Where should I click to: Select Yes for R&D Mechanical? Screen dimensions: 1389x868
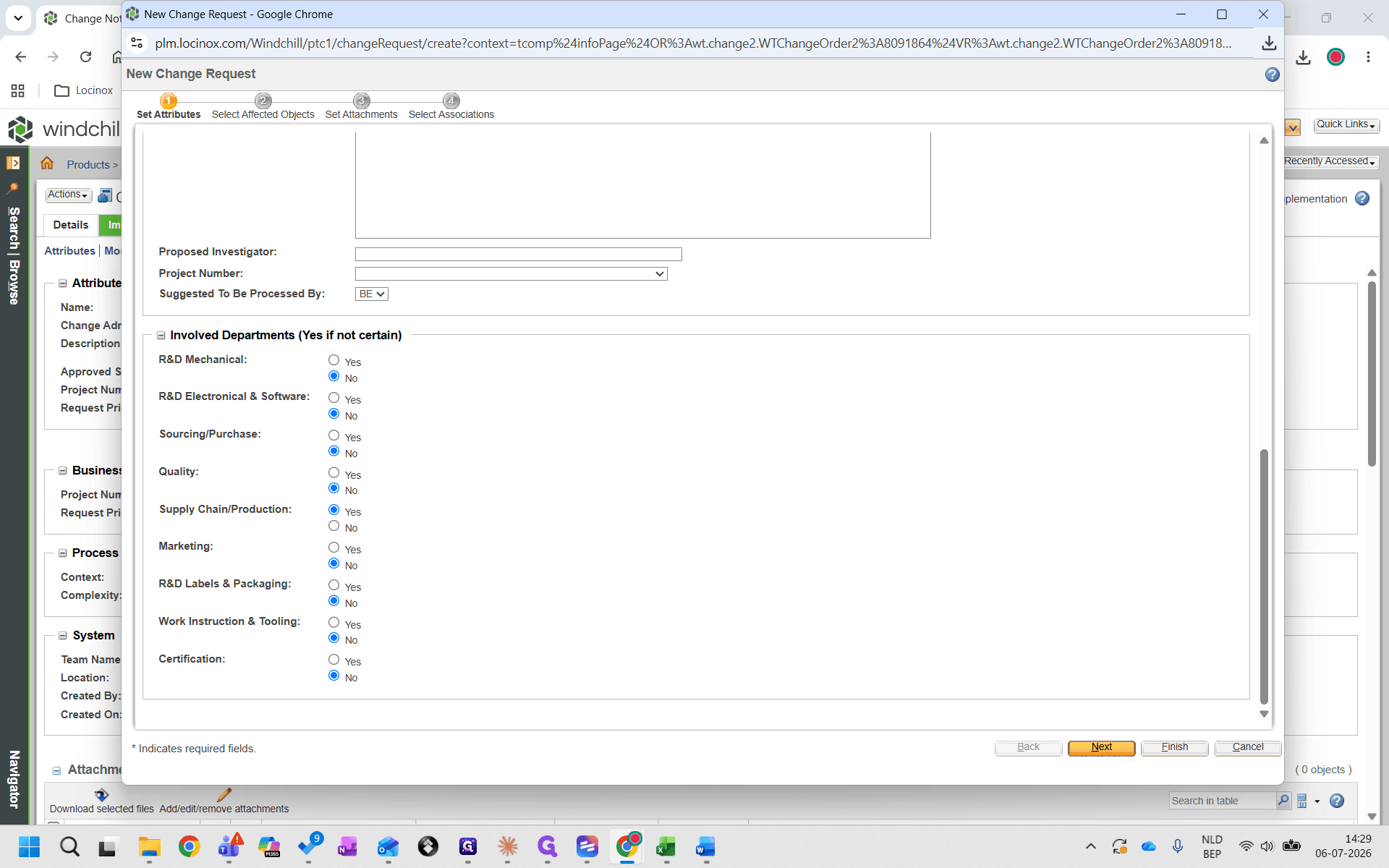click(x=334, y=360)
